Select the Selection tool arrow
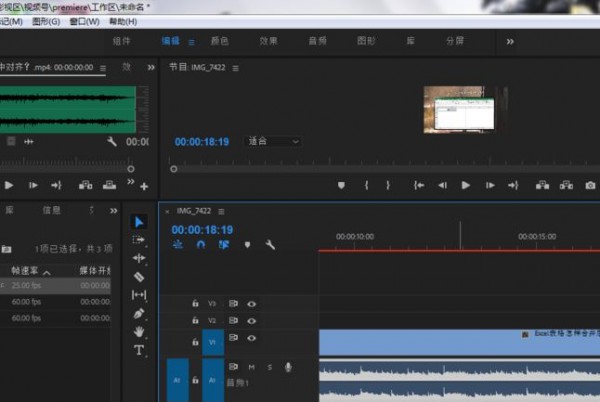Image resolution: width=600 pixels, height=402 pixels. pos(139,222)
